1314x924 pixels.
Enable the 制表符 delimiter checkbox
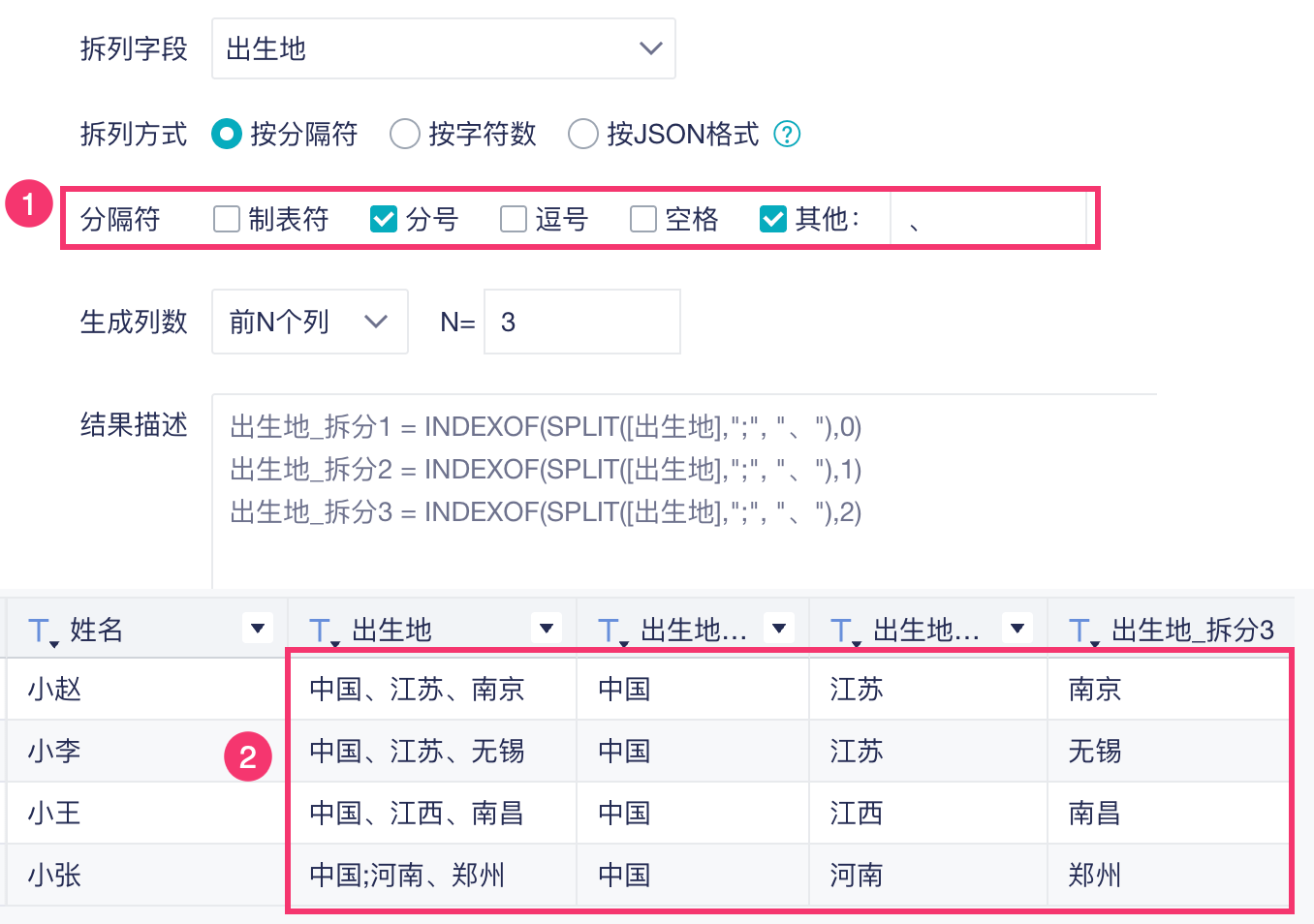(227, 219)
